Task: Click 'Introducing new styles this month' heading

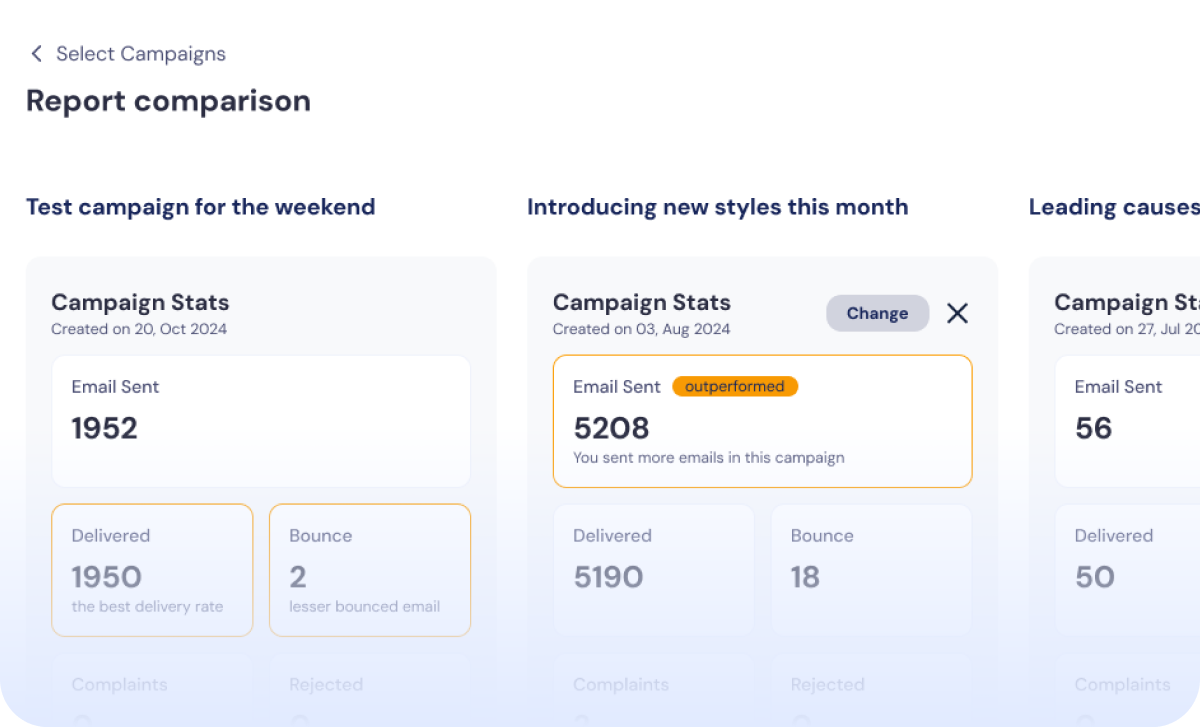Action: (x=717, y=207)
